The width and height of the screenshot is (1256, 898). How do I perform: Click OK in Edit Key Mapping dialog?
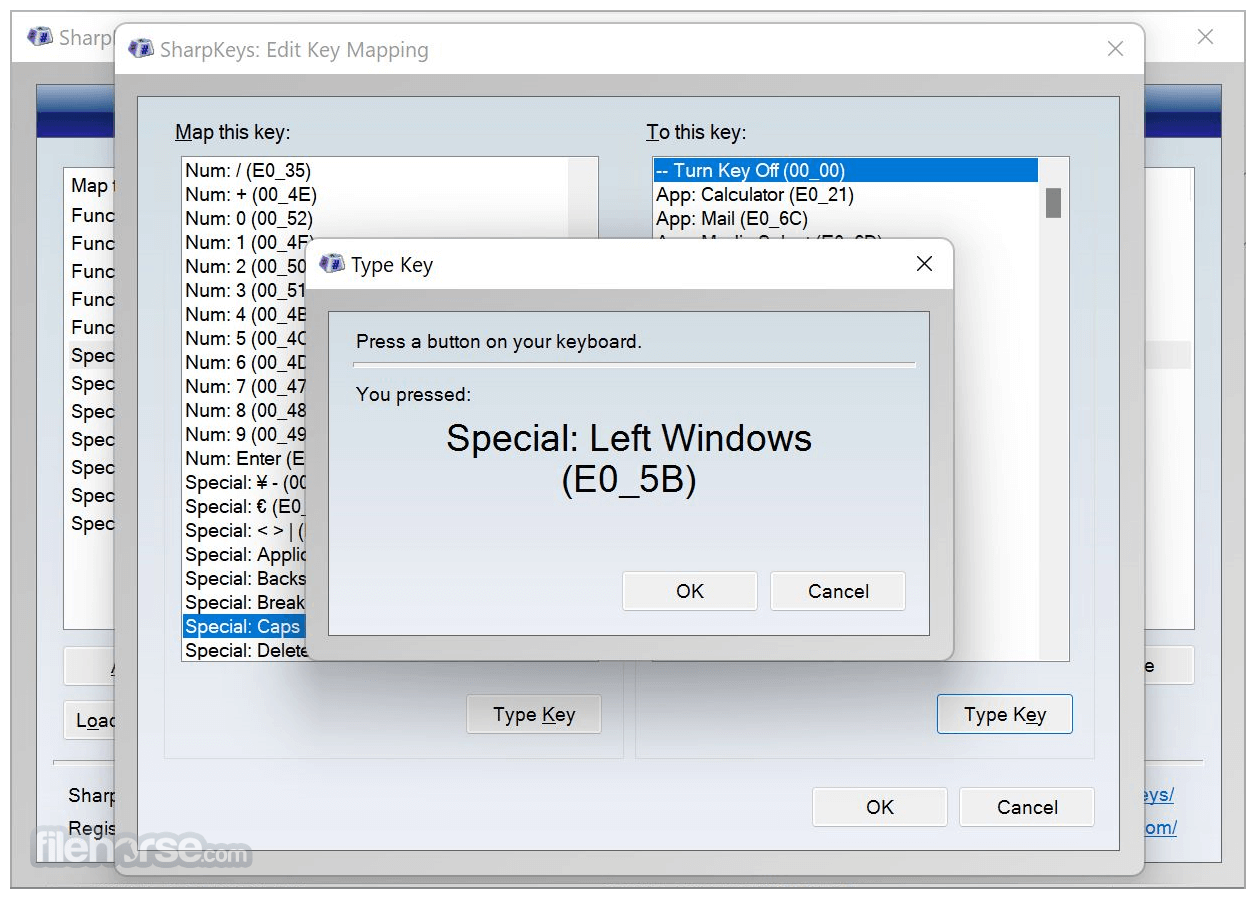880,807
